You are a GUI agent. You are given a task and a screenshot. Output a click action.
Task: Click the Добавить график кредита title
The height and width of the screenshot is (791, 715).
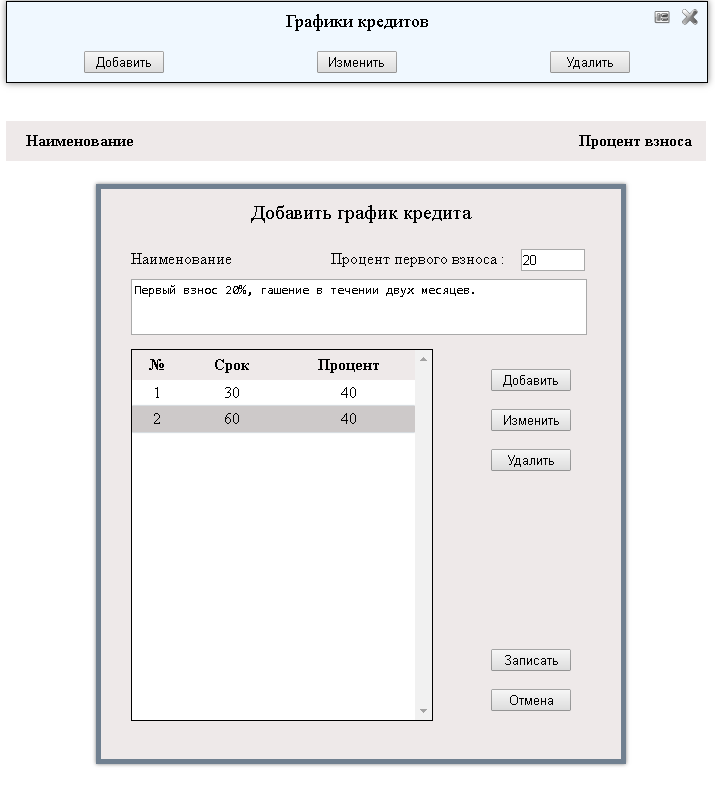[x=361, y=213]
